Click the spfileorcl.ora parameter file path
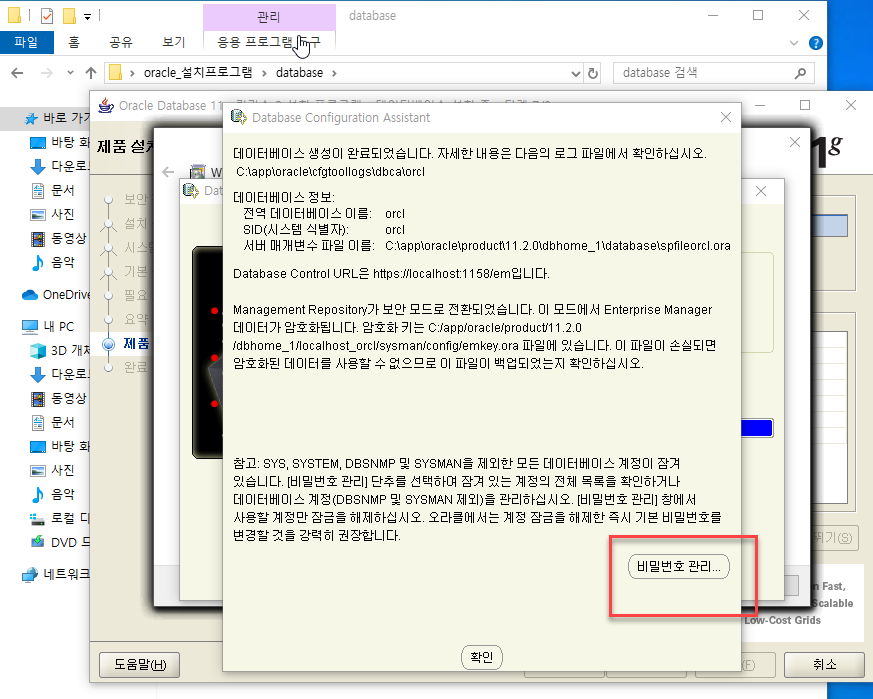Image resolution: width=873 pixels, height=699 pixels. pyautogui.click(x=557, y=246)
